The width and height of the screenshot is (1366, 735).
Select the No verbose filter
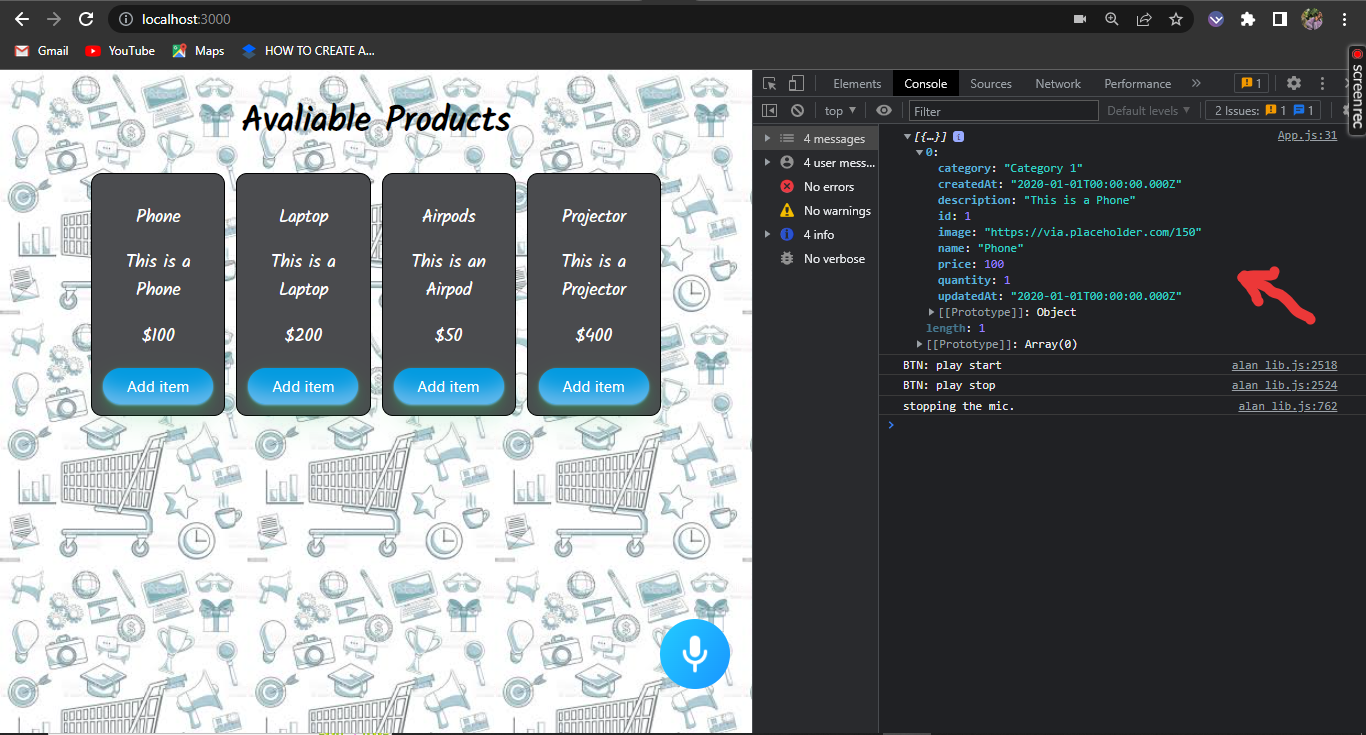[x=816, y=258]
